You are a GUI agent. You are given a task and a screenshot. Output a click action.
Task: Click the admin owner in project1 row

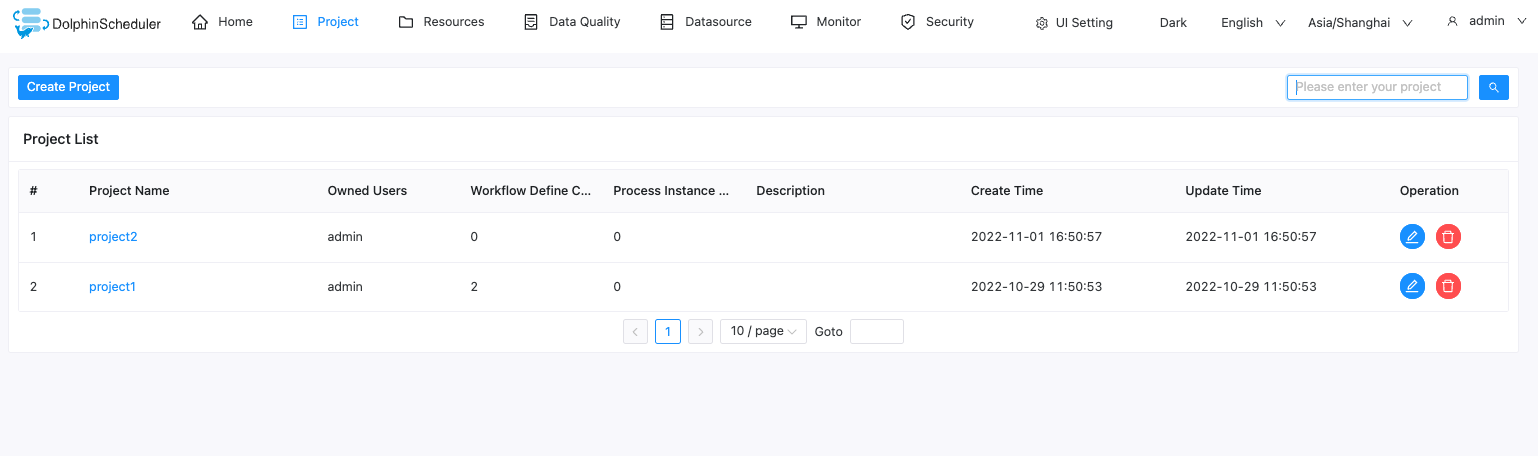coord(345,287)
